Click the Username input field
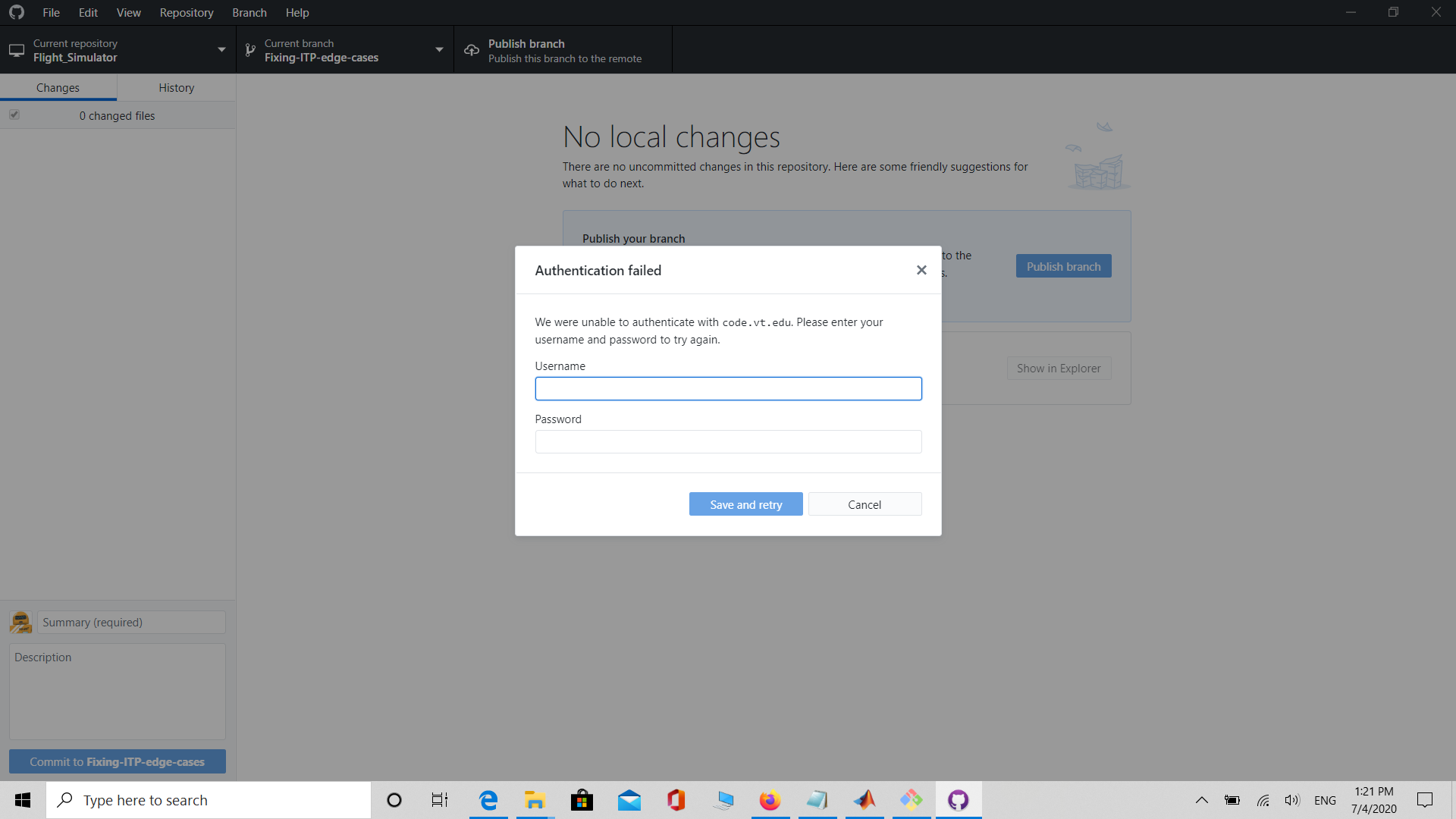Image resolution: width=1456 pixels, height=819 pixels. 728,388
